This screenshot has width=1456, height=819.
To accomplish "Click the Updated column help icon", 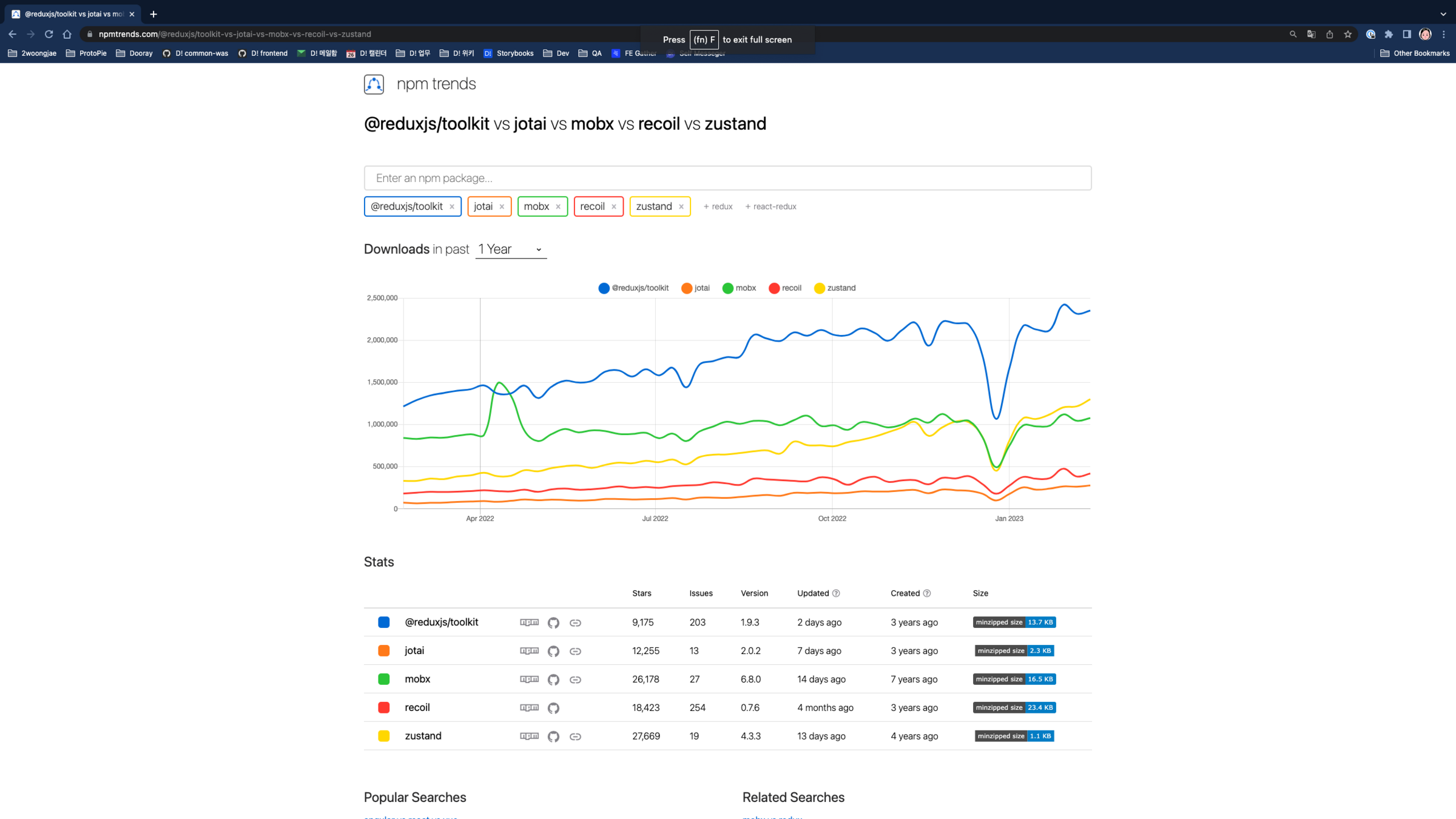I will (x=836, y=593).
